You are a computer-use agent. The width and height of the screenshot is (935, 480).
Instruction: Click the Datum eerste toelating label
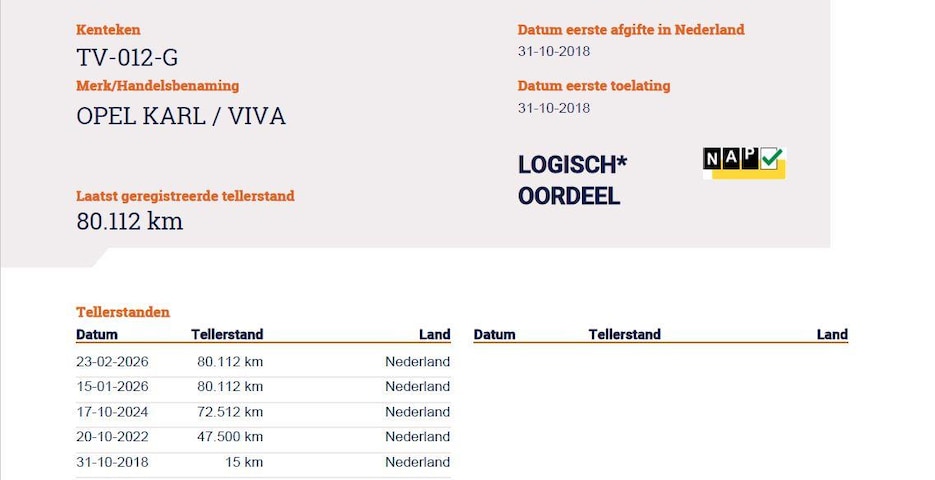pos(594,86)
